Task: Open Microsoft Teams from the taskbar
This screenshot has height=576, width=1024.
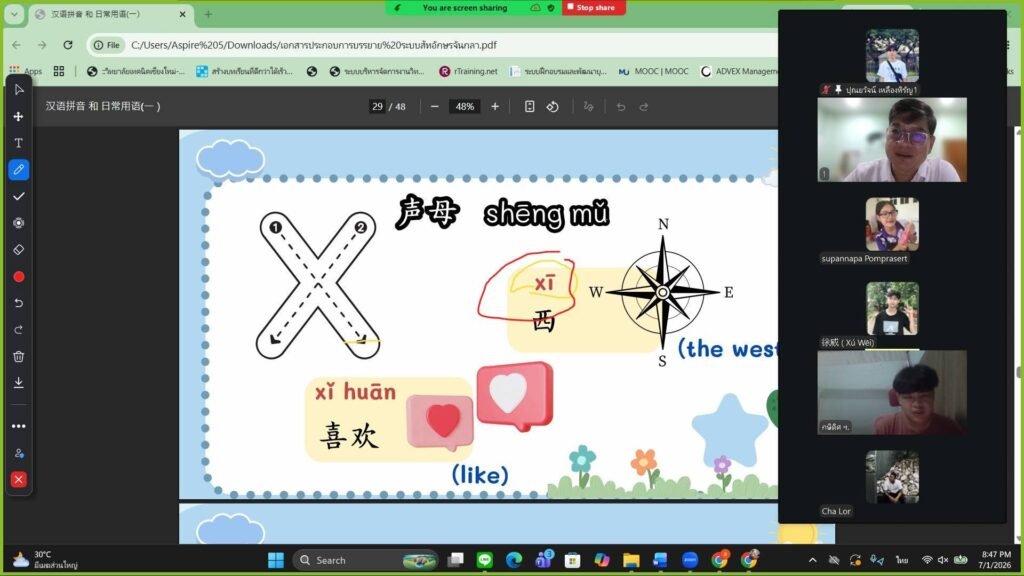Action: 543,560
